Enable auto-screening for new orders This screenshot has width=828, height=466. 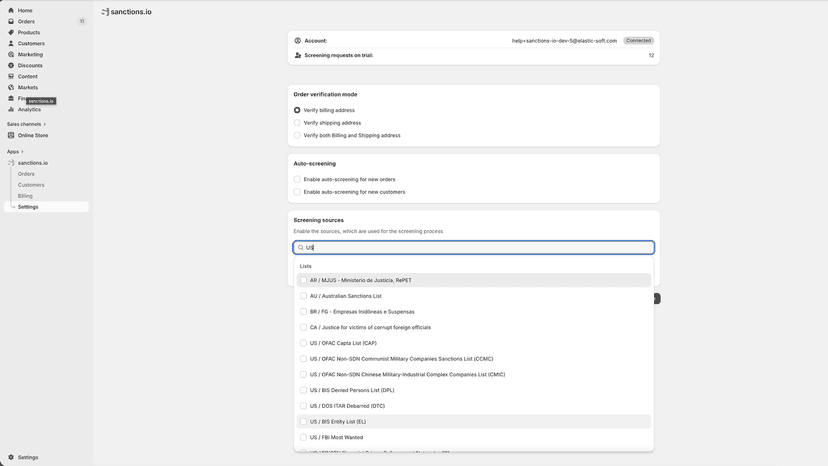click(297, 180)
